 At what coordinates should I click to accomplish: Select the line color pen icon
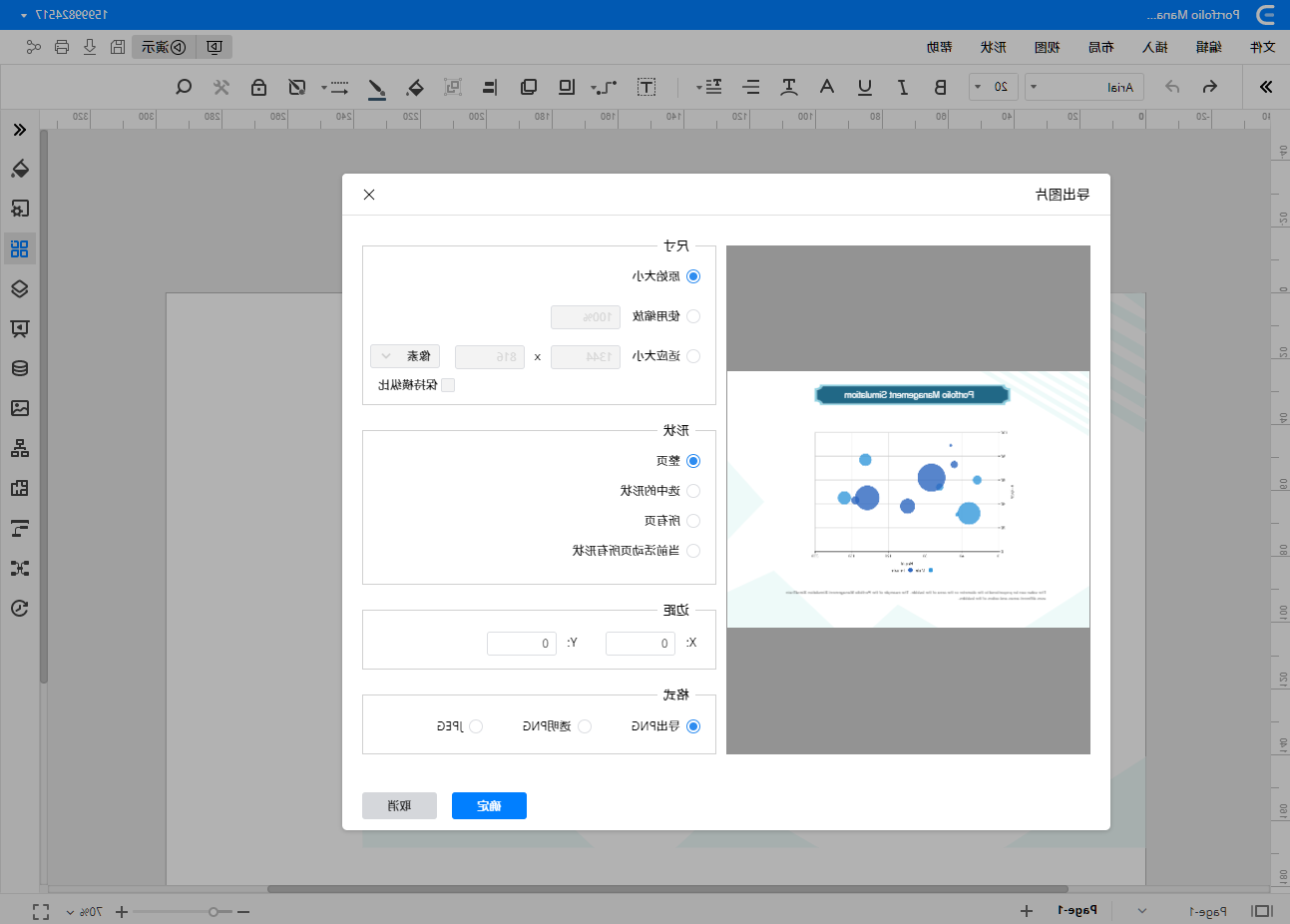coord(376,88)
